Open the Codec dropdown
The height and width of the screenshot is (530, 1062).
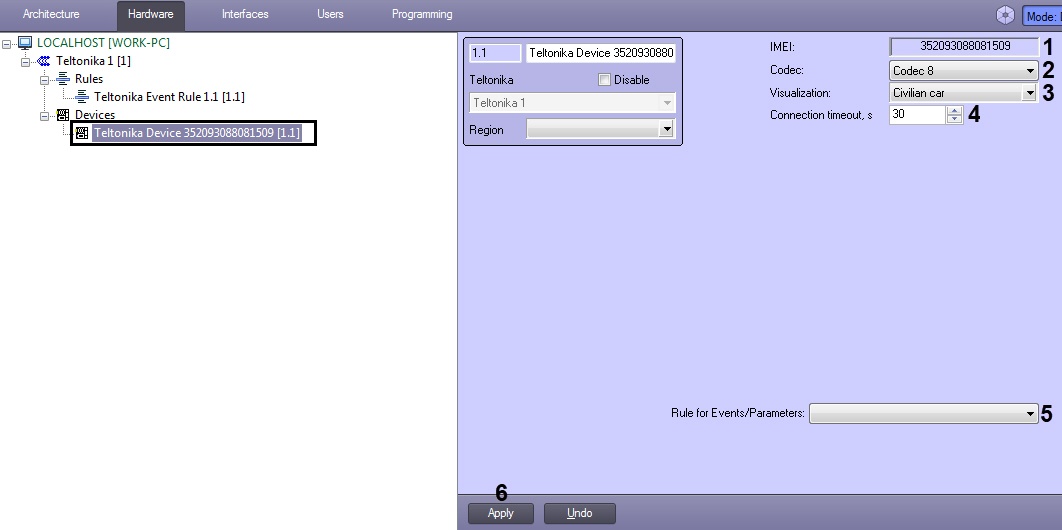963,70
